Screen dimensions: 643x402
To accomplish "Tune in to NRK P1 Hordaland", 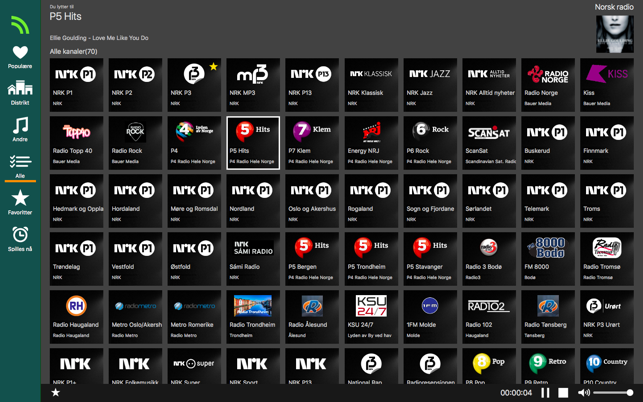I will (x=135, y=201).
